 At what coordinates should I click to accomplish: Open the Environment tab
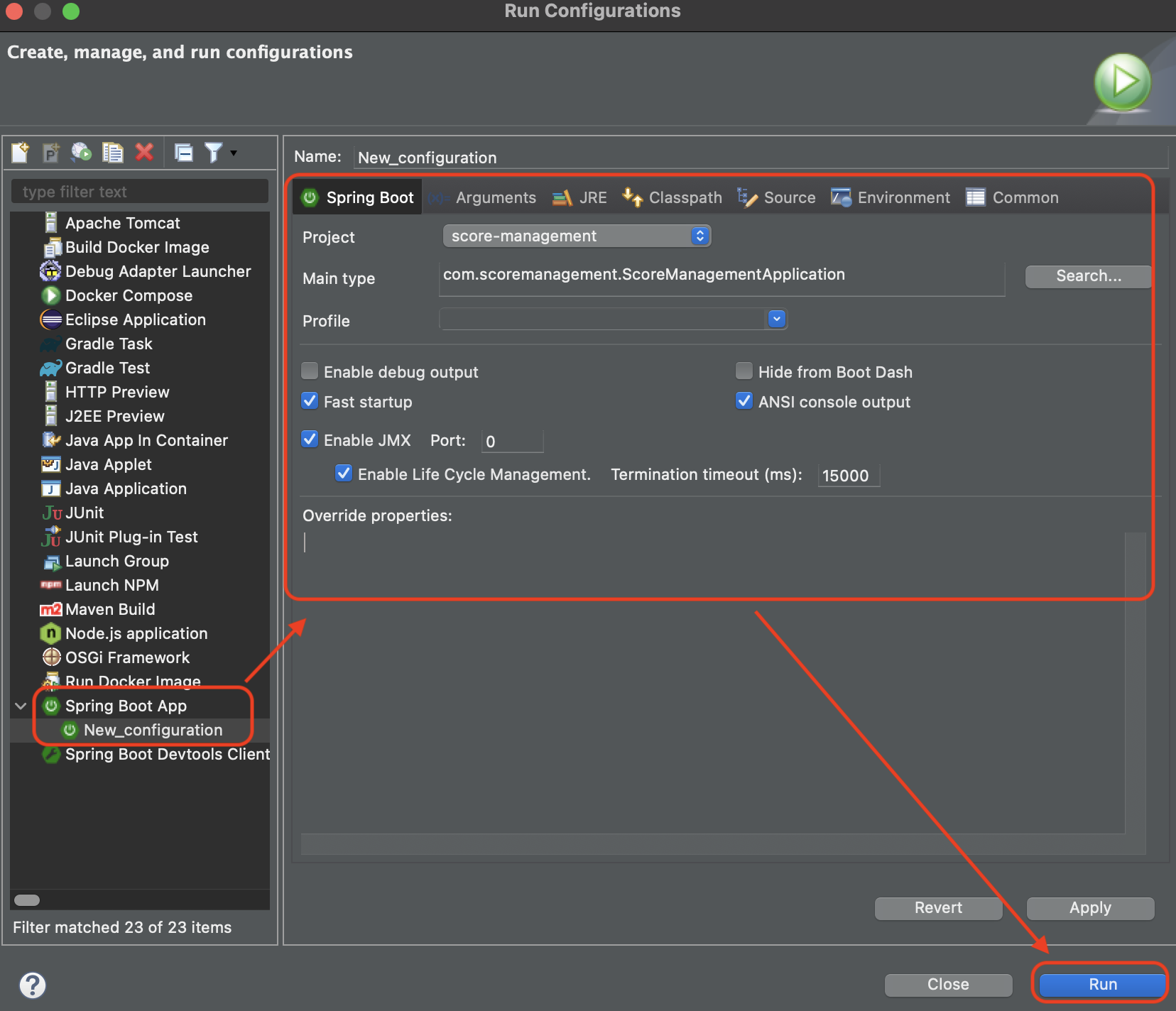891,197
